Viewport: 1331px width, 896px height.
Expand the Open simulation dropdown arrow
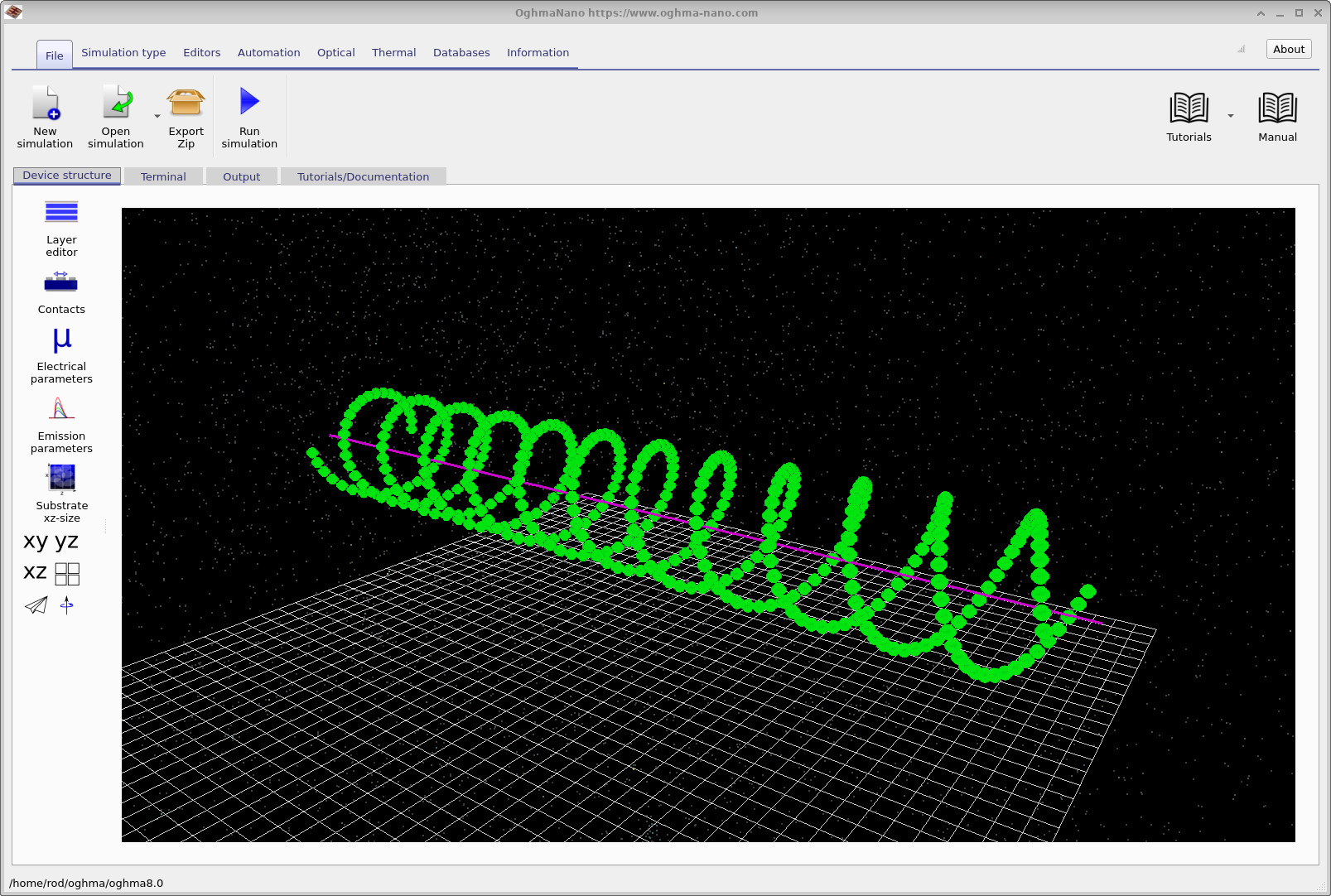pos(157,116)
